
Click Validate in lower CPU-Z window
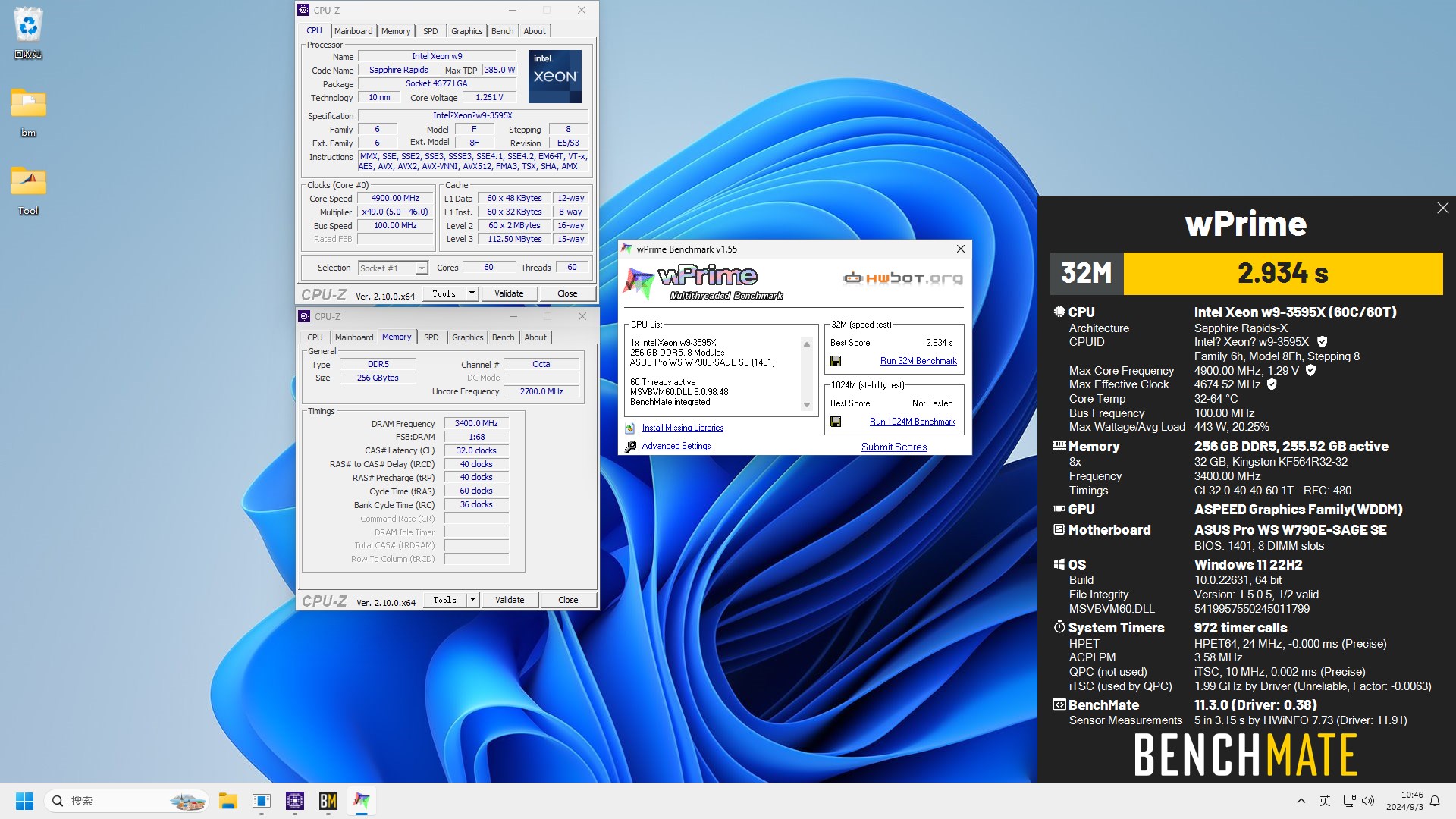tap(510, 600)
